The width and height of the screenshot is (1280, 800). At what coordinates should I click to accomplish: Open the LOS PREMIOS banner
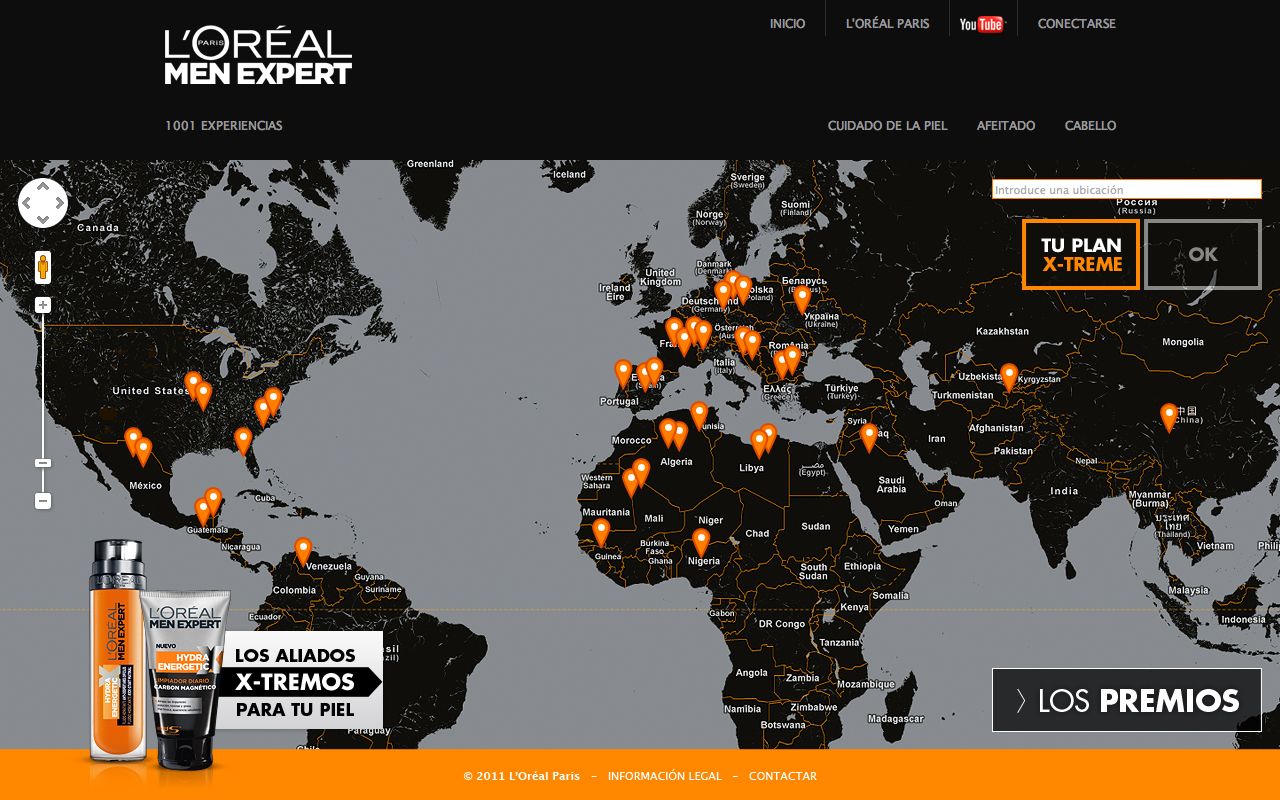pos(1127,700)
